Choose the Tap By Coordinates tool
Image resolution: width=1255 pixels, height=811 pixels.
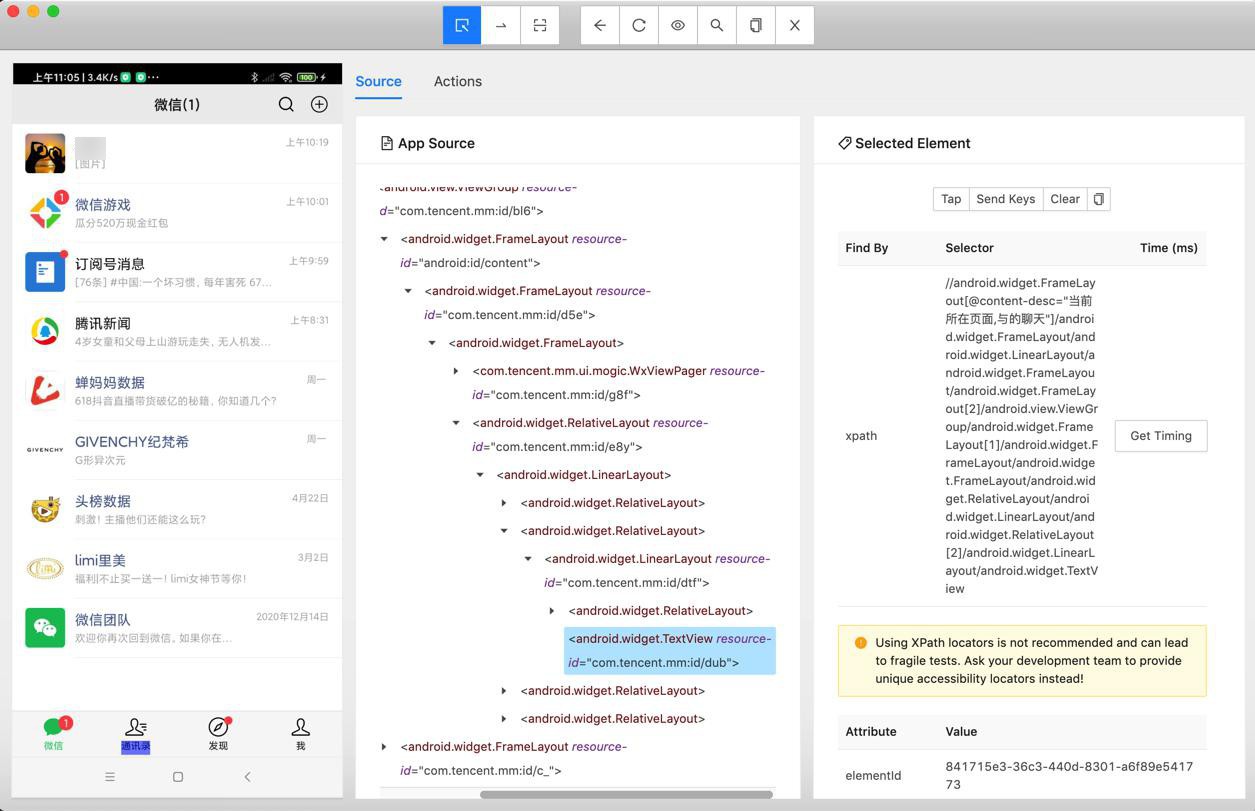(540, 25)
